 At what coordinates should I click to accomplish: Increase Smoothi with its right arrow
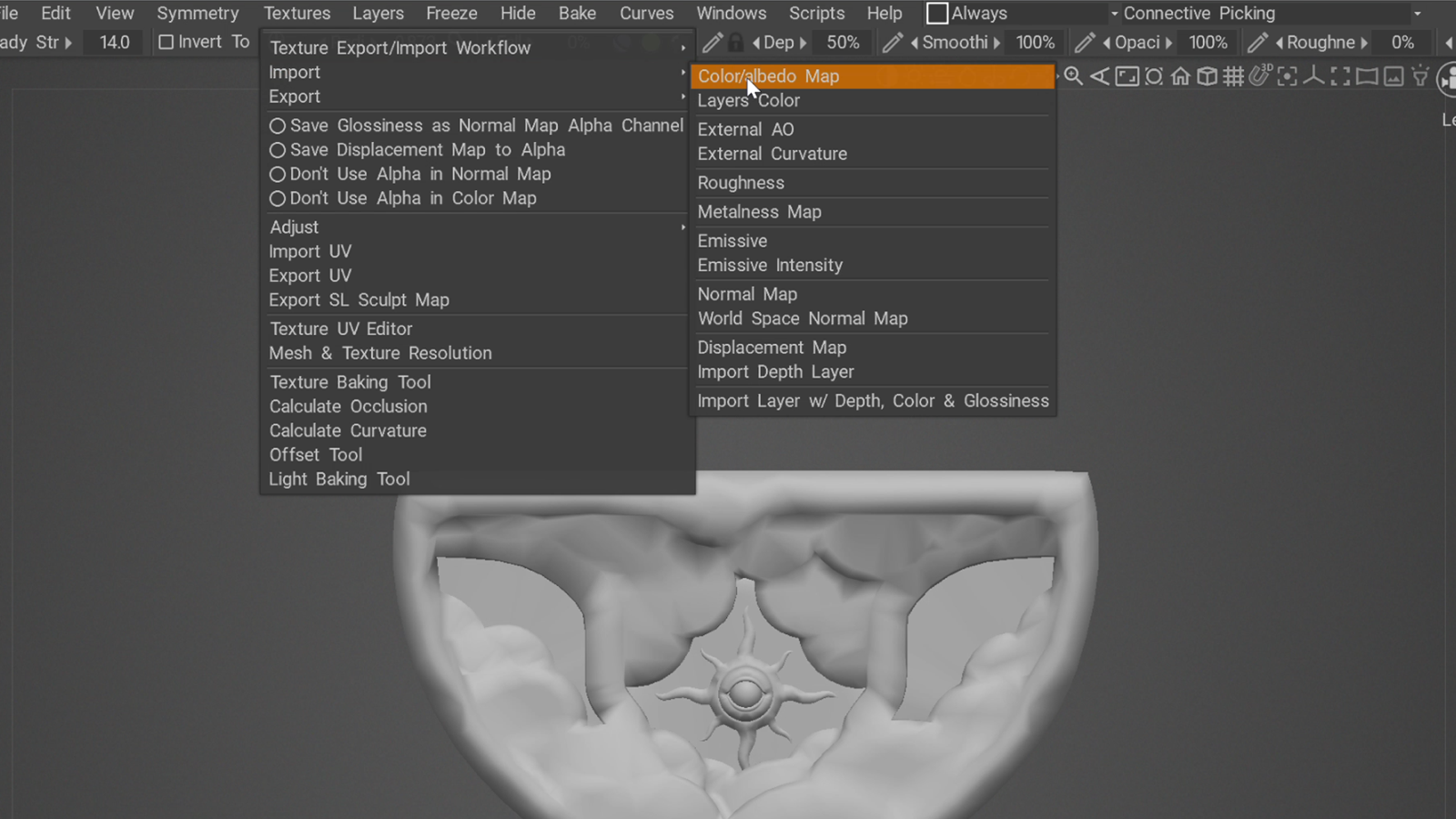pyautogui.click(x=996, y=43)
